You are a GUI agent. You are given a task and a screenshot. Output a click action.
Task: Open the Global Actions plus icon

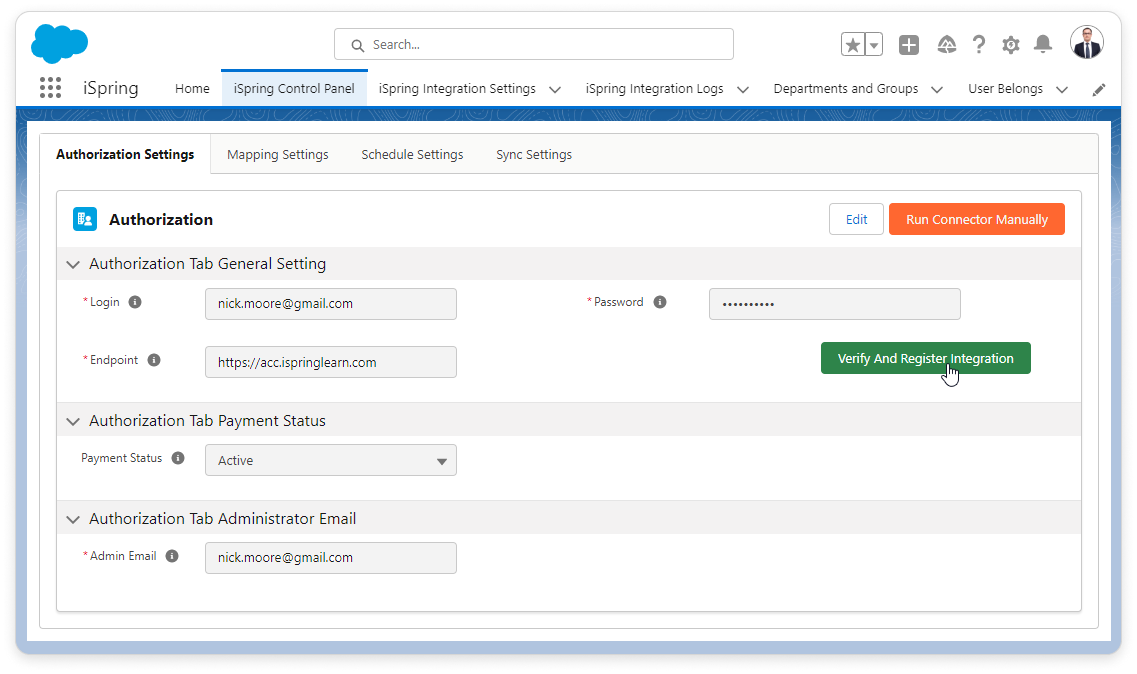[908, 45]
